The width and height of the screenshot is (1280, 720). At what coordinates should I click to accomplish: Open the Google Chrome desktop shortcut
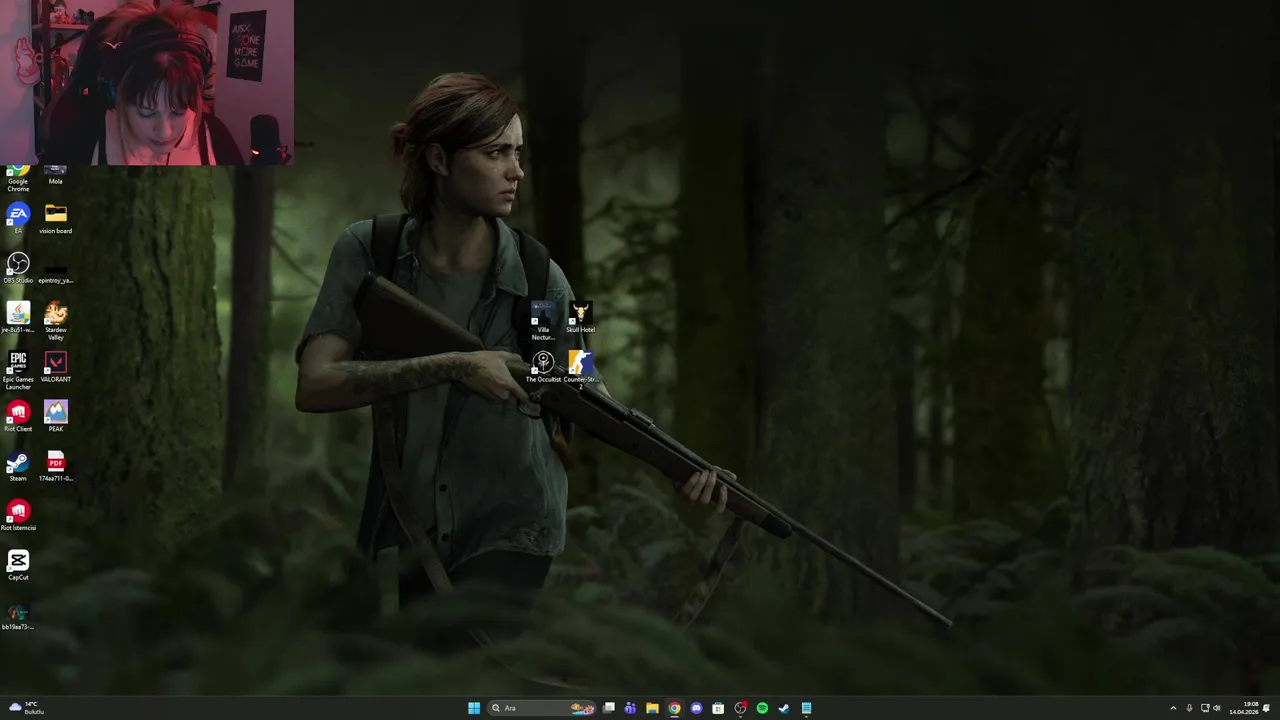point(18,179)
